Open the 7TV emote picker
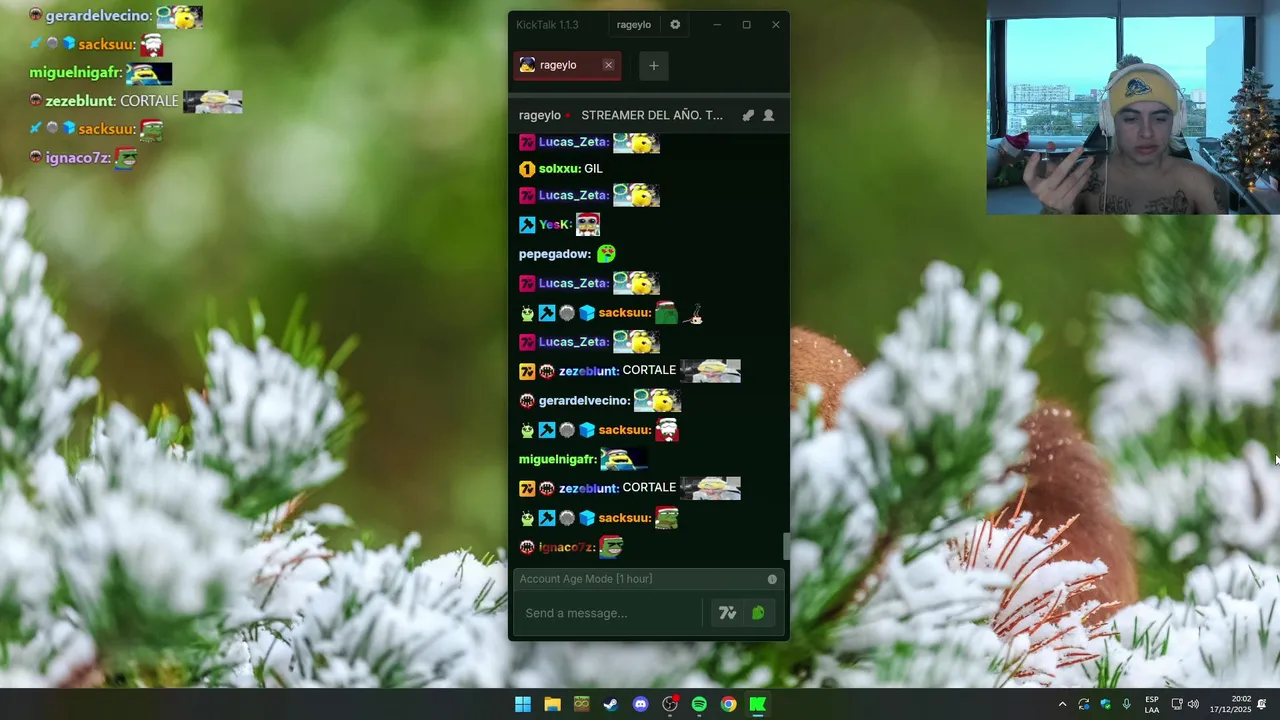Image resolution: width=1280 pixels, height=720 pixels. point(728,613)
